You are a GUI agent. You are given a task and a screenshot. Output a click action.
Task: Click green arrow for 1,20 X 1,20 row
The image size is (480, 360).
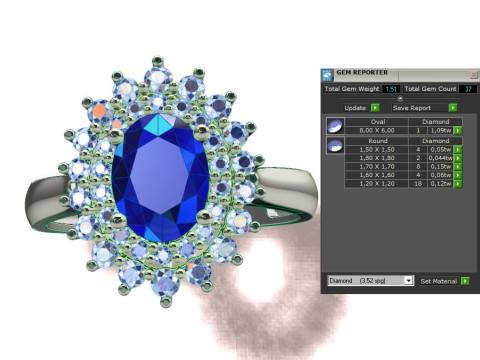tap(458, 184)
